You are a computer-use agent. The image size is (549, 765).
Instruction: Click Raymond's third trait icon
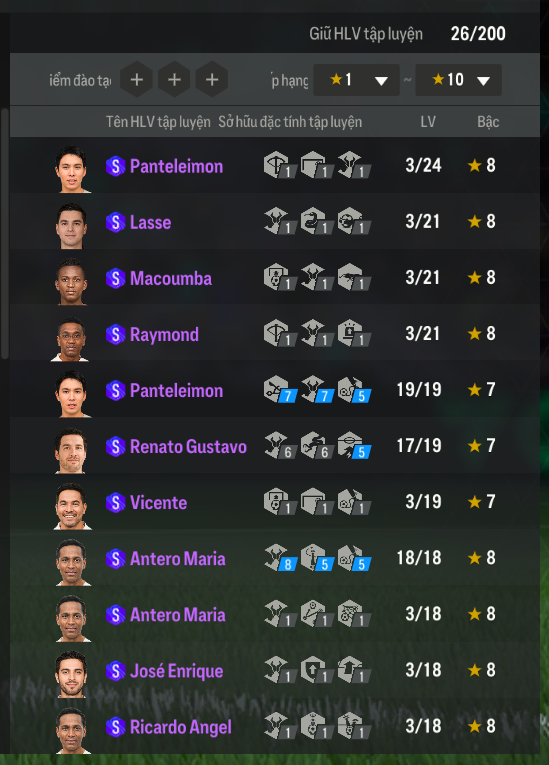(x=354, y=333)
